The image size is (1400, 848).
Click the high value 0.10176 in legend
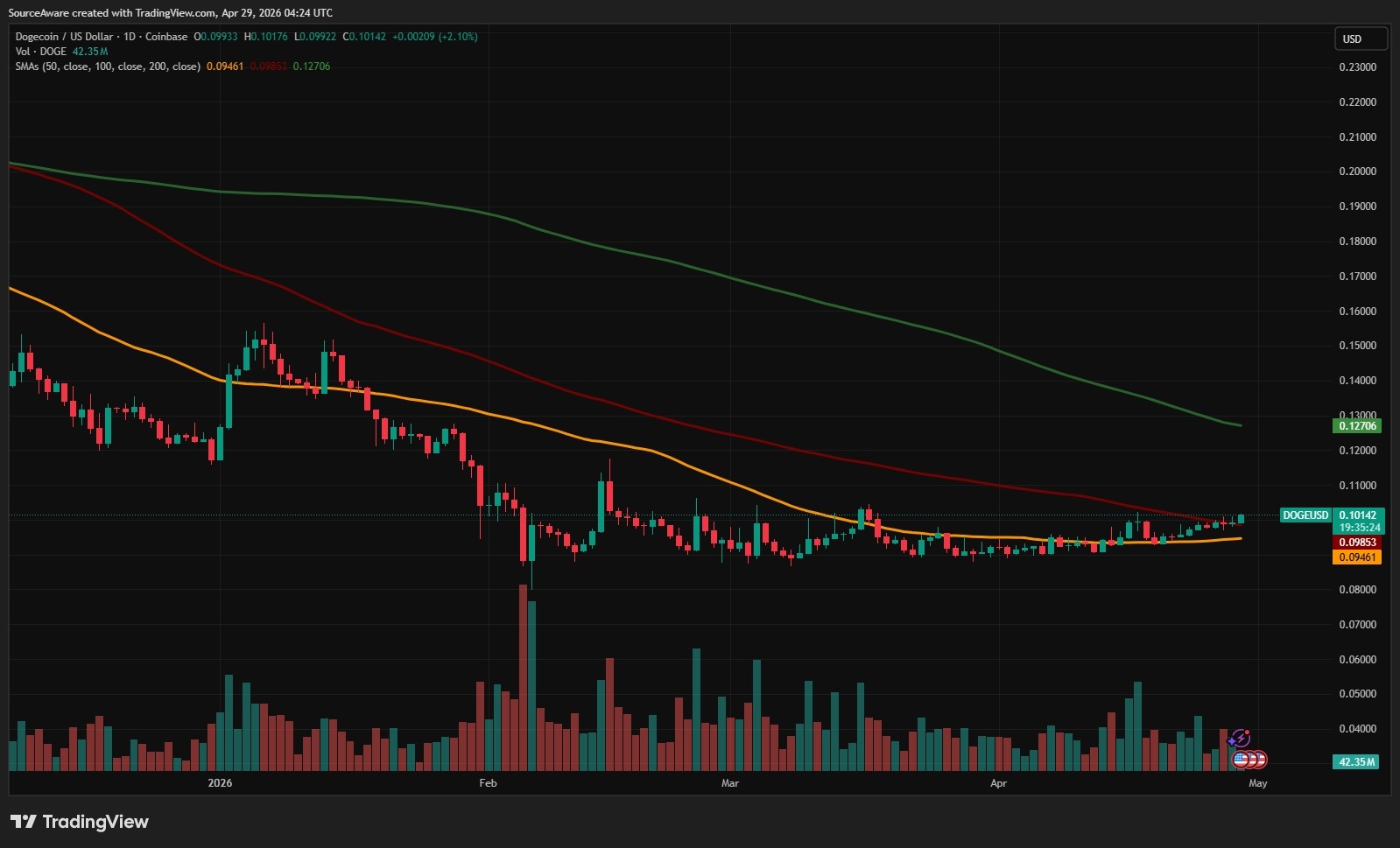(x=269, y=37)
